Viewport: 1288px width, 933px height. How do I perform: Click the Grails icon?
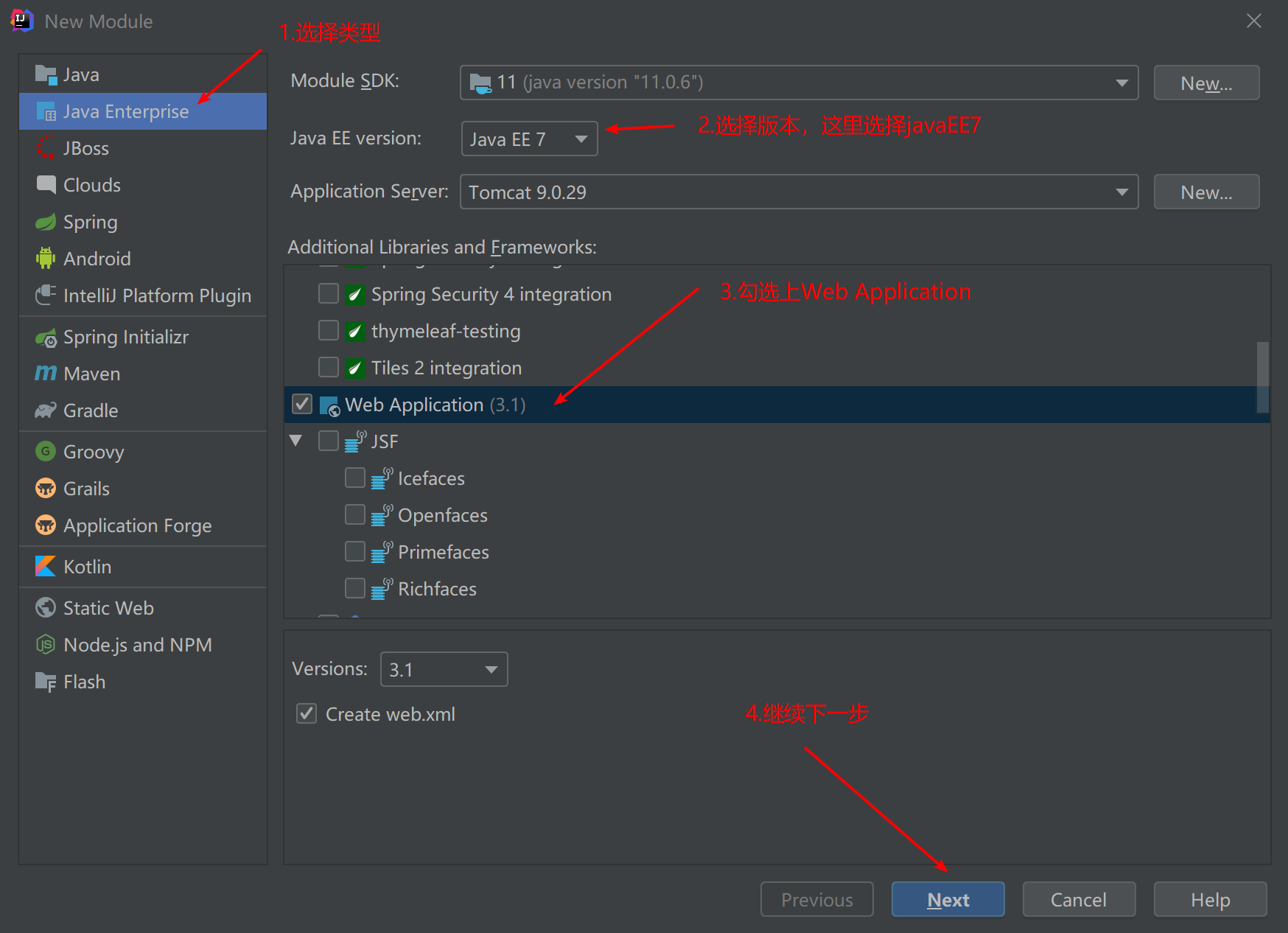[46, 489]
